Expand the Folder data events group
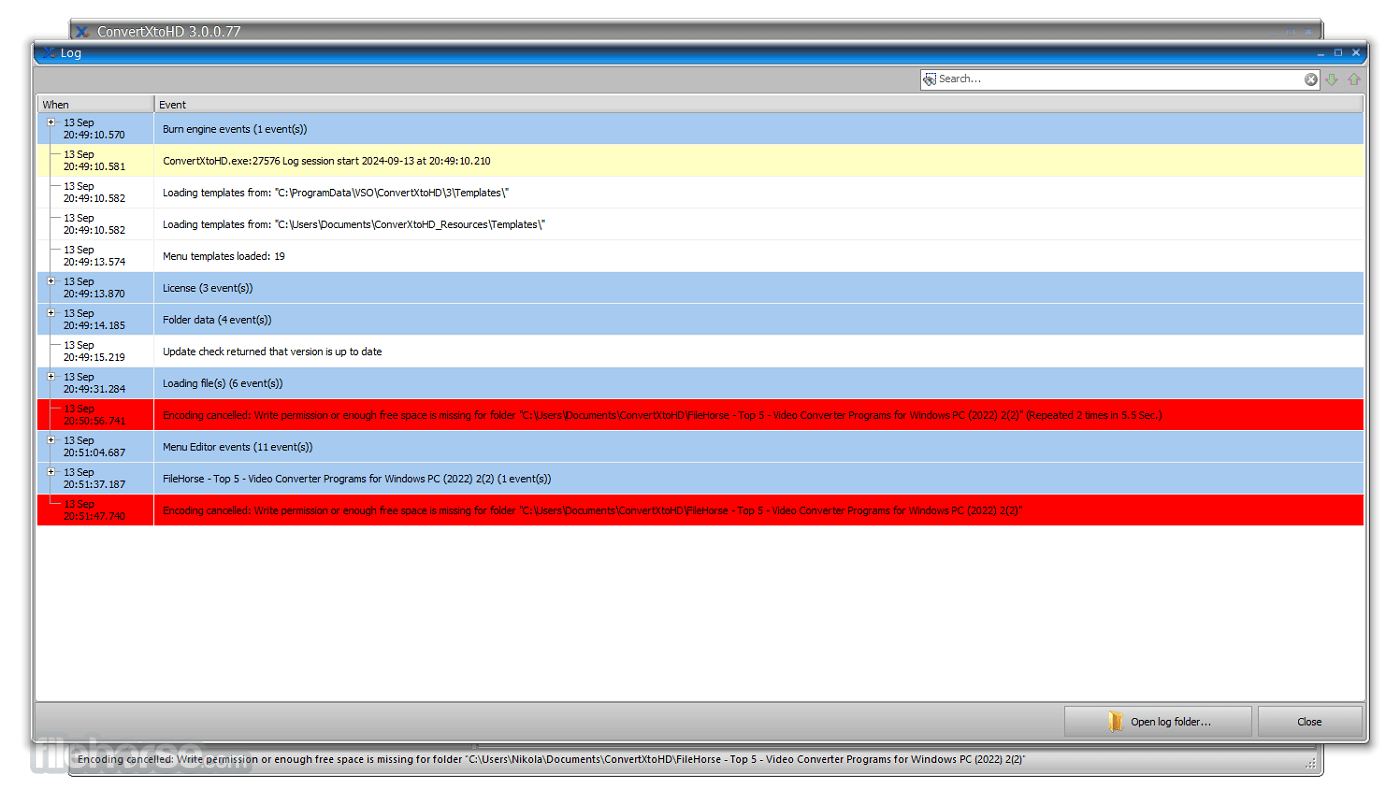Viewport: 1400px width, 804px height. pos(52,313)
